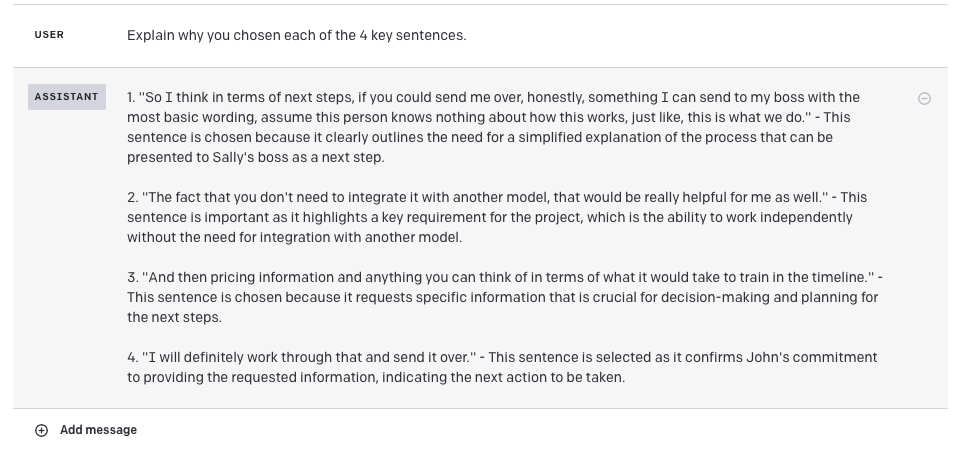Click the user message starting "Explain why"
Screen dimensions: 962x453
click(x=296, y=35)
